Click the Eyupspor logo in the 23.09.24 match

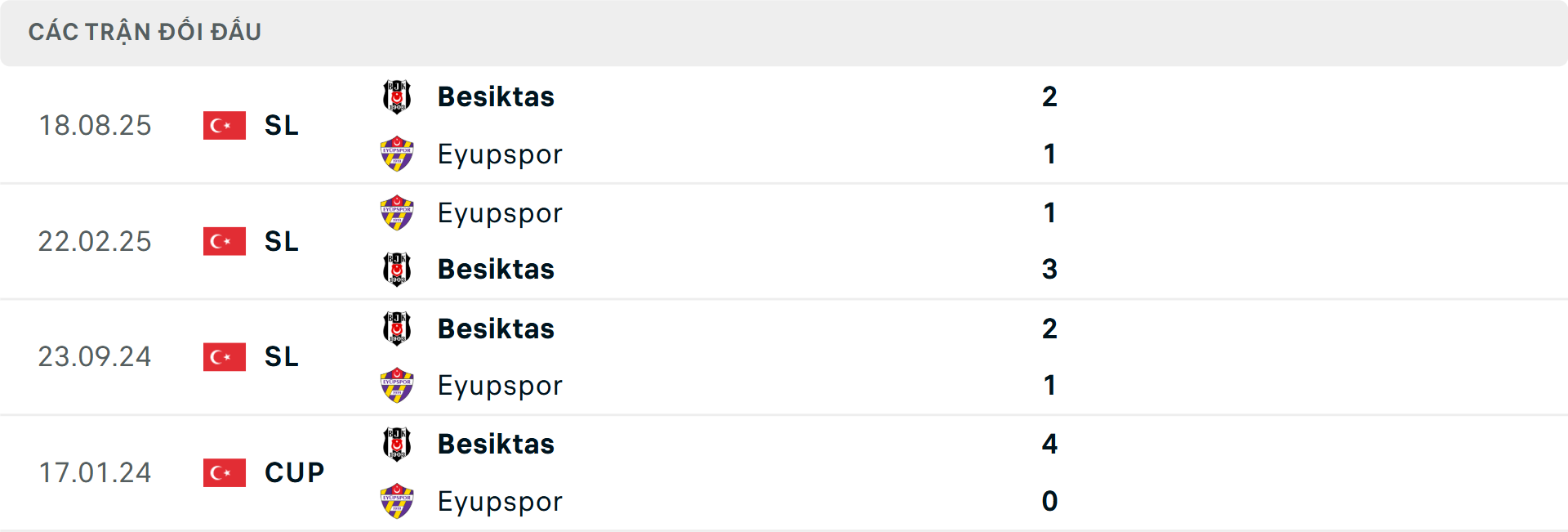[x=398, y=386]
